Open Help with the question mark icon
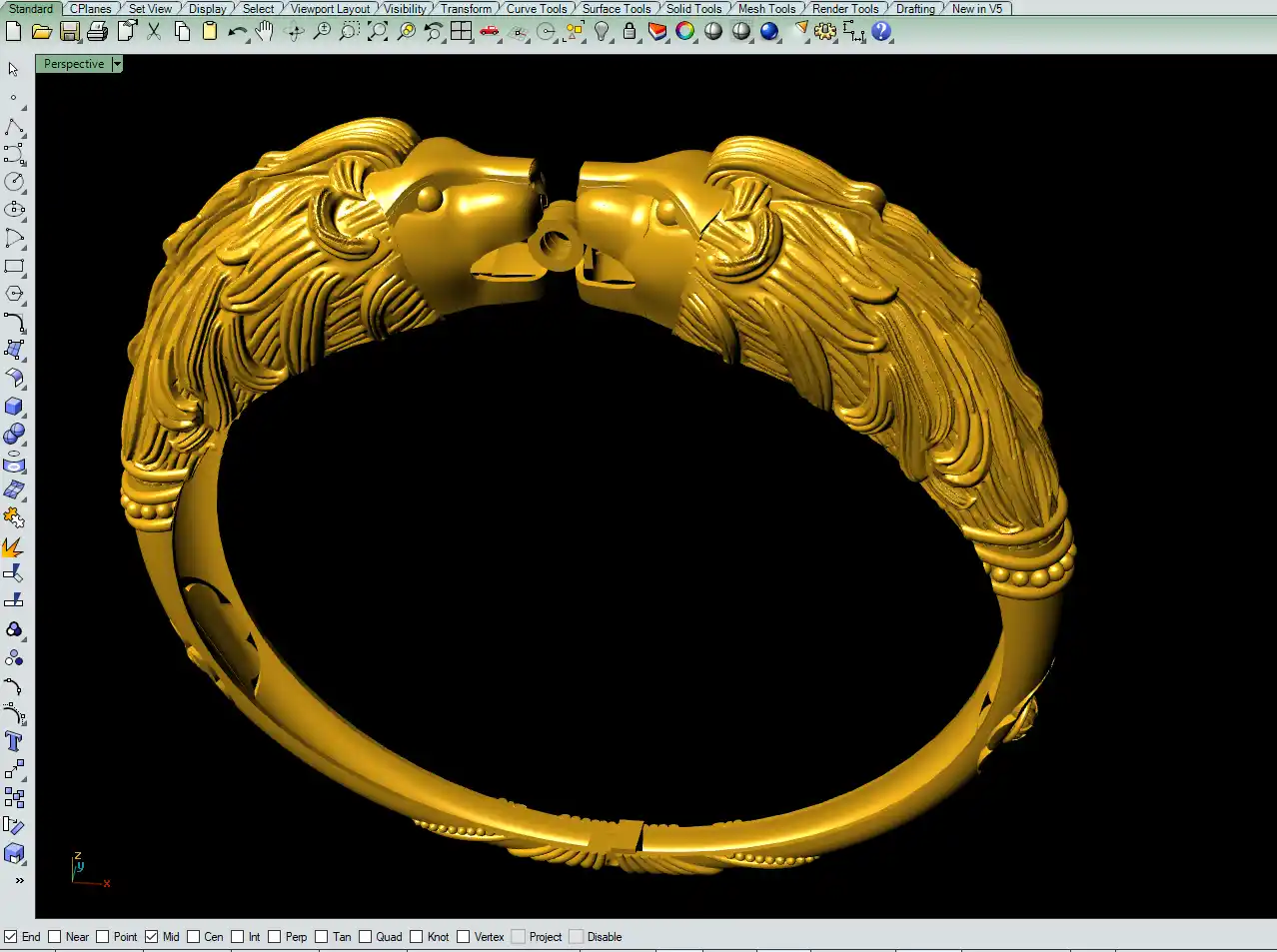 coord(881,31)
